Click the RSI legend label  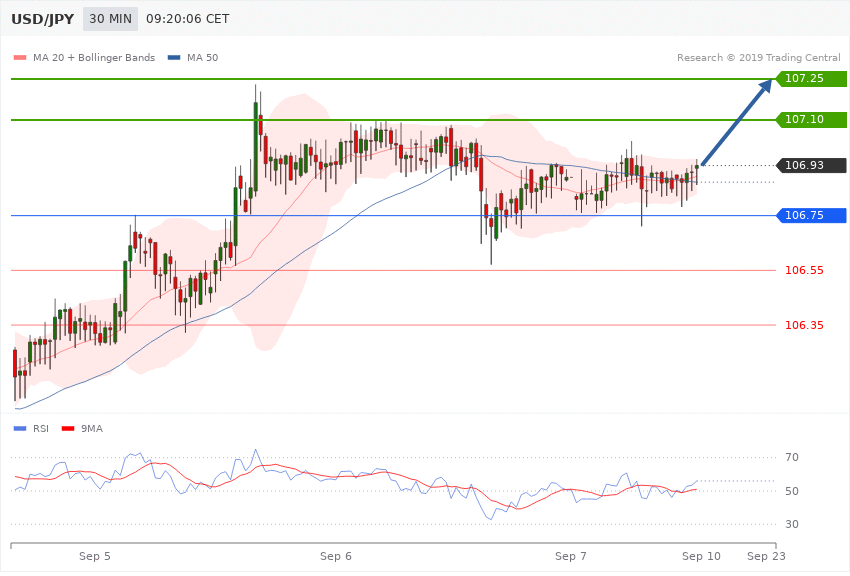[41, 429]
